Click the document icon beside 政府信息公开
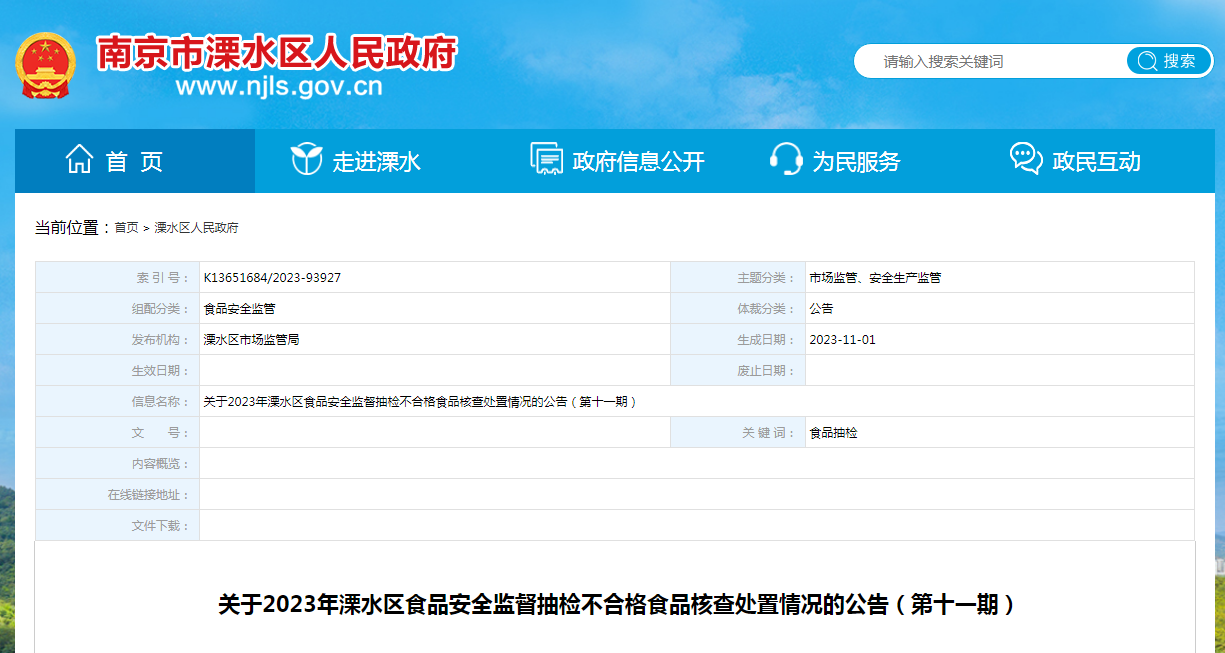Image resolution: width=1225 pixels, height=653 pixels. [x=546, y=160]
